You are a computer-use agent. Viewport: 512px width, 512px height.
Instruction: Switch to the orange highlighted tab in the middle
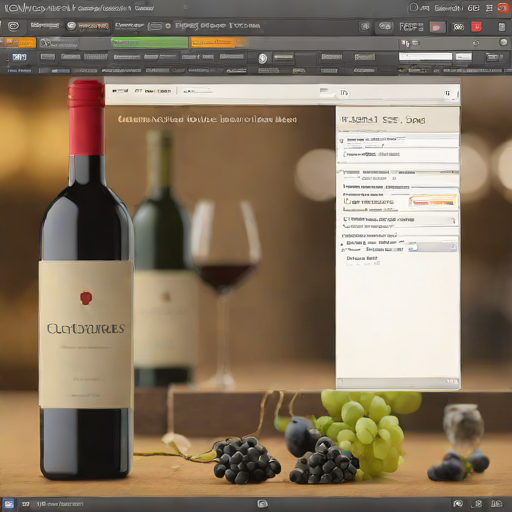pos(218,42)
